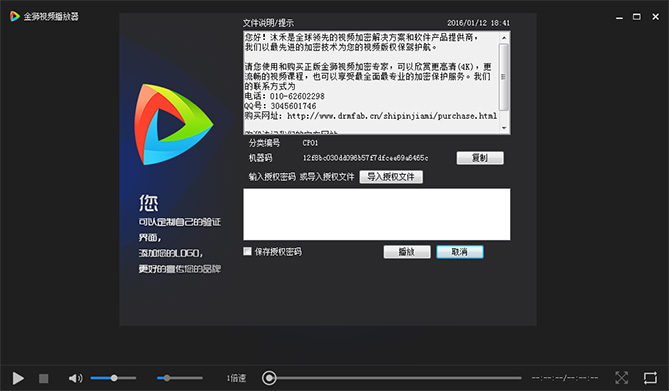Click the 2016/01/12 18:41 timestamp

point(478,23)
